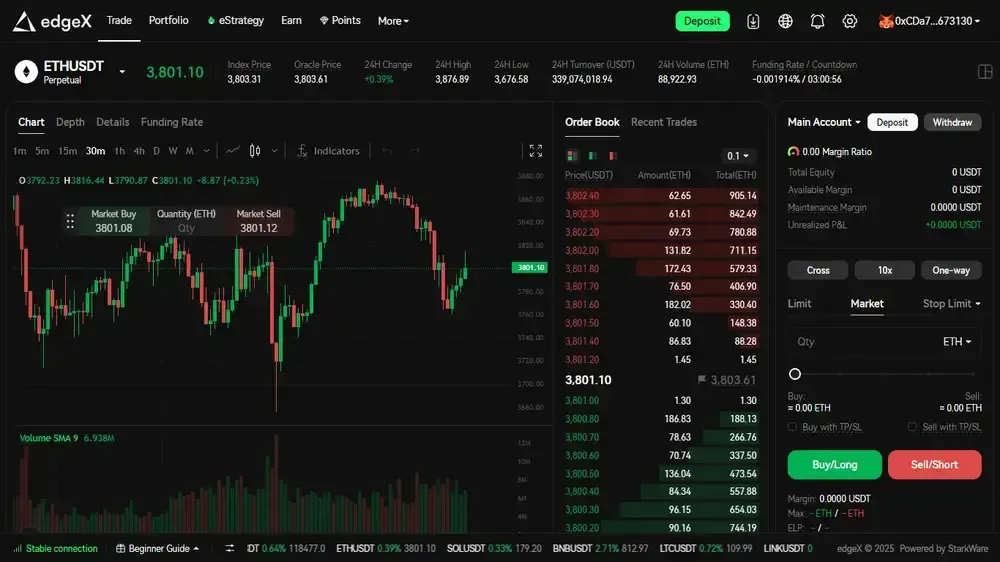Switch to Depth tab
This screenshot has width=1000, height=562.
[70, 122]
